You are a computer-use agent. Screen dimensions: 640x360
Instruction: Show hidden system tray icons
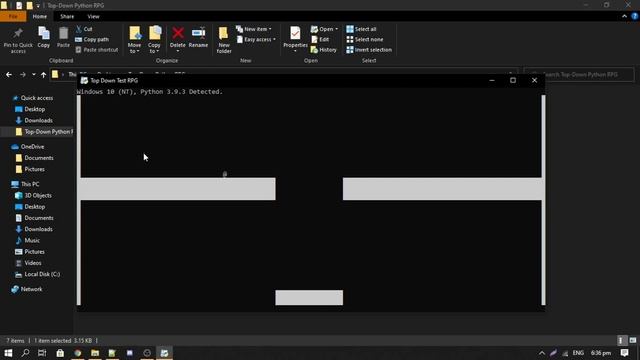coord(542,353)
